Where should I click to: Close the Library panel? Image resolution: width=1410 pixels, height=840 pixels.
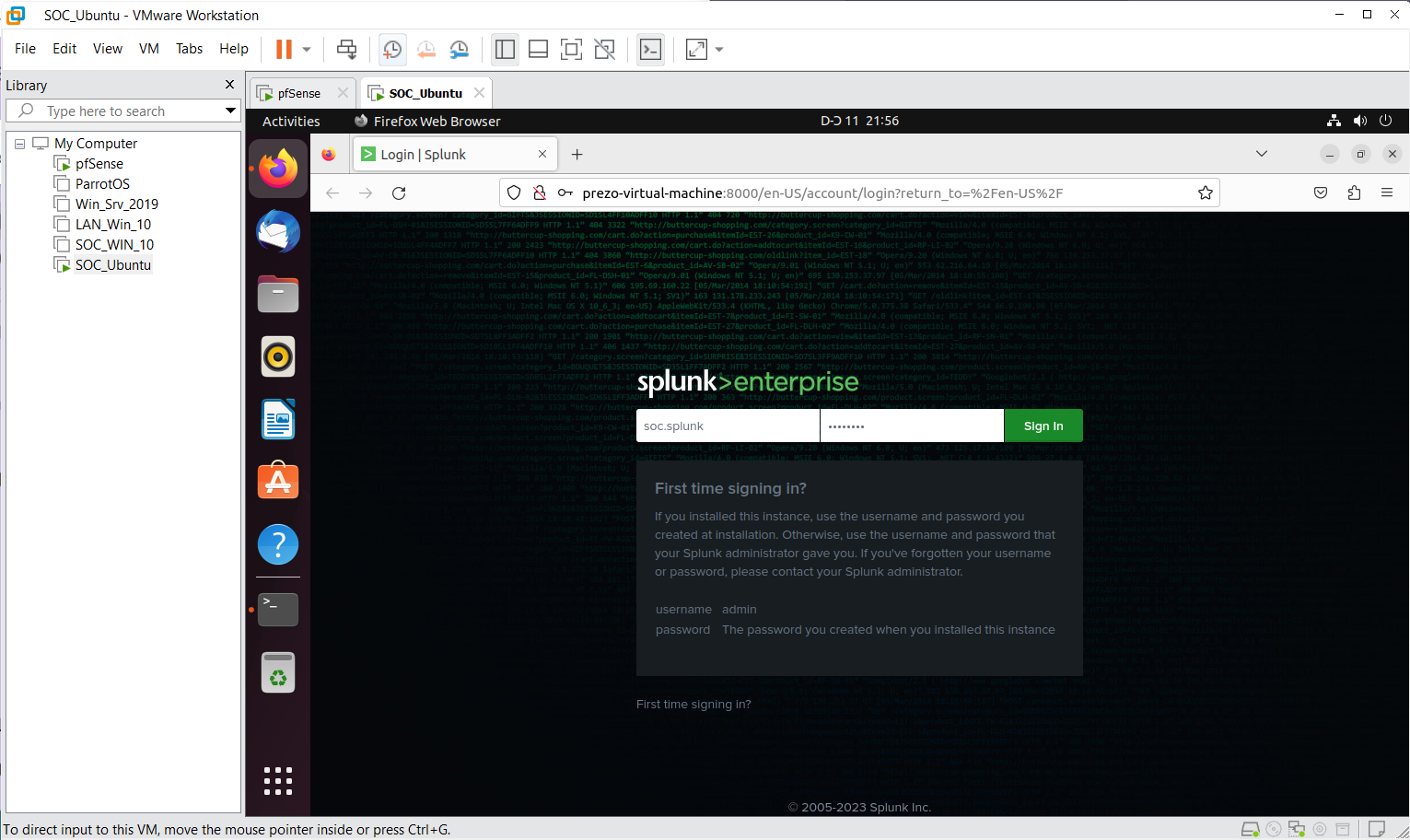(229, 85)
